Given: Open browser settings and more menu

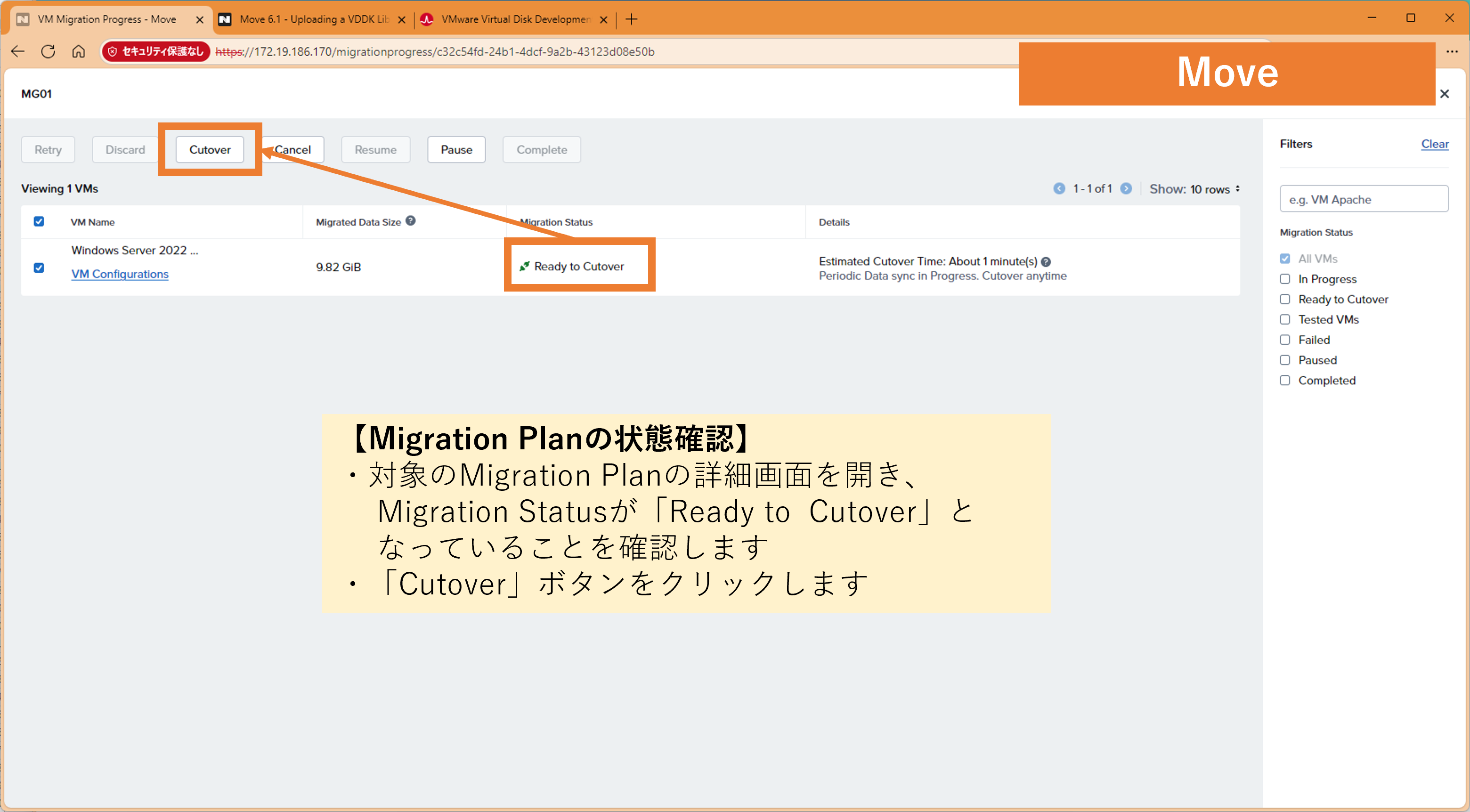Looking at the screenshot, I should [1452, 51].
